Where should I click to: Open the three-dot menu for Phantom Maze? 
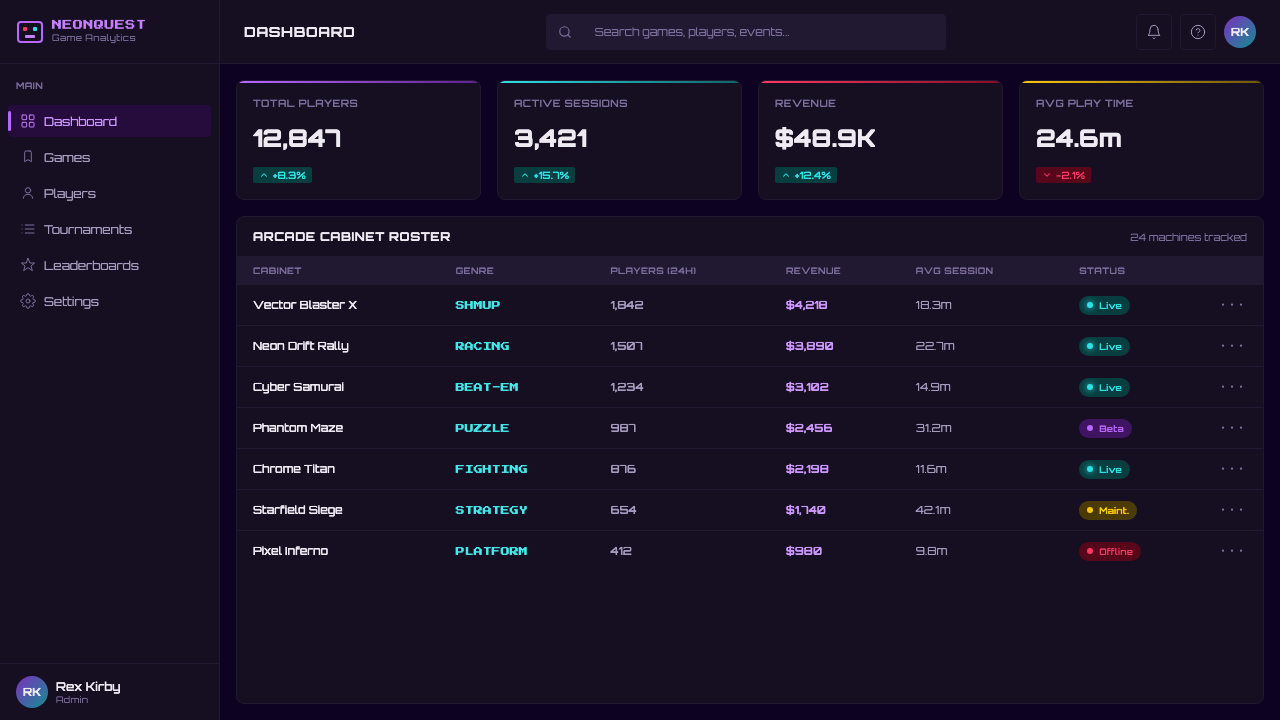[1232, 428]
